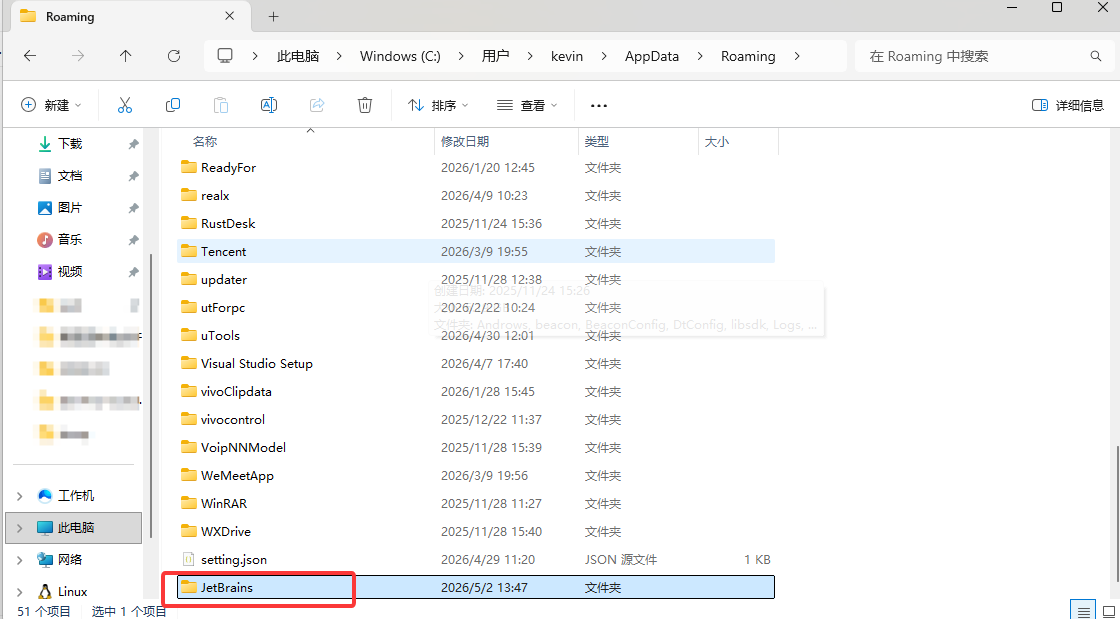Select the JetBrains folder
Viewport: 1120px width, 619px height.
pos(476,588)
